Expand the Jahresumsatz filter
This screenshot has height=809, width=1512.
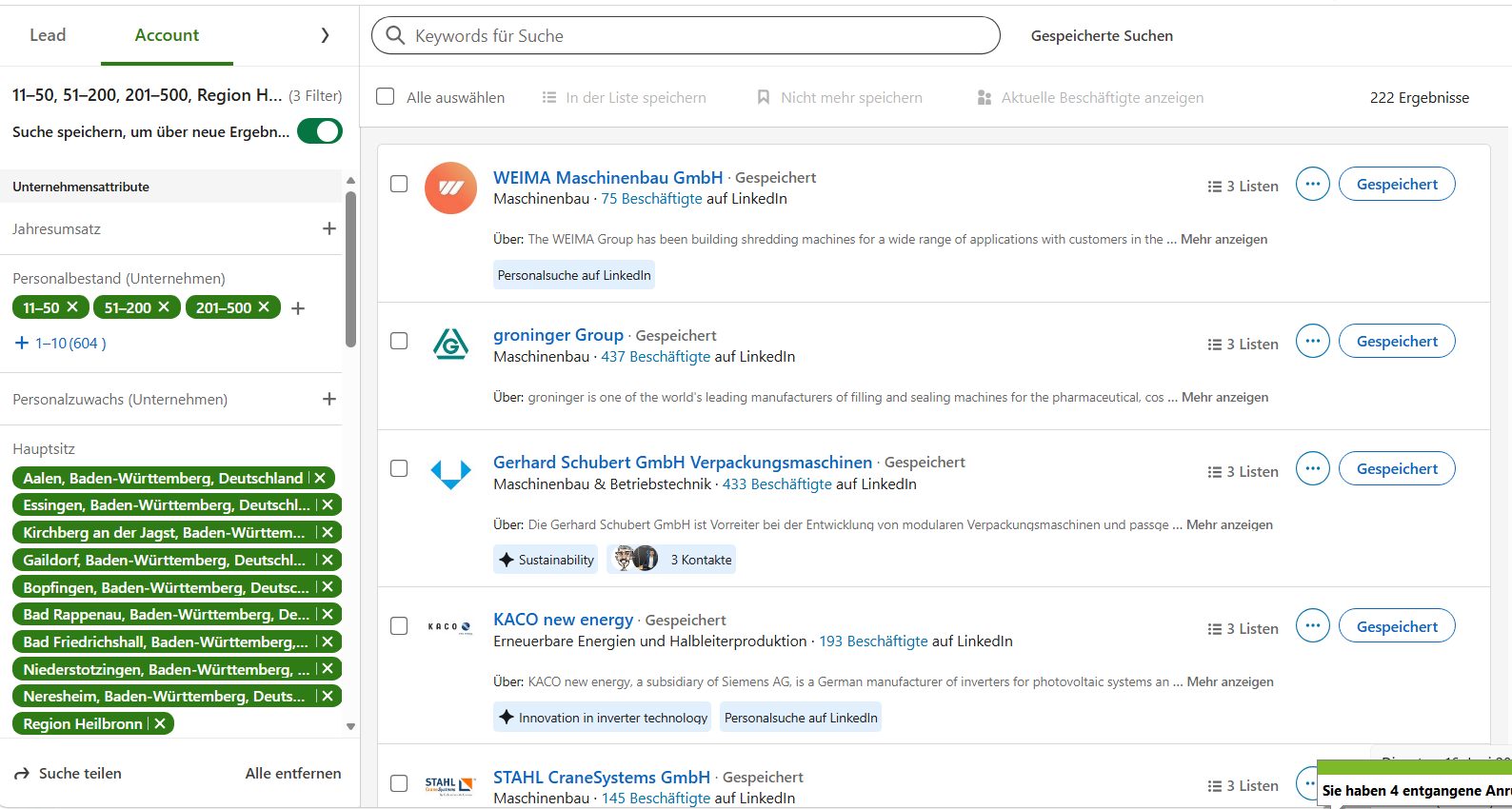(329, 228)
